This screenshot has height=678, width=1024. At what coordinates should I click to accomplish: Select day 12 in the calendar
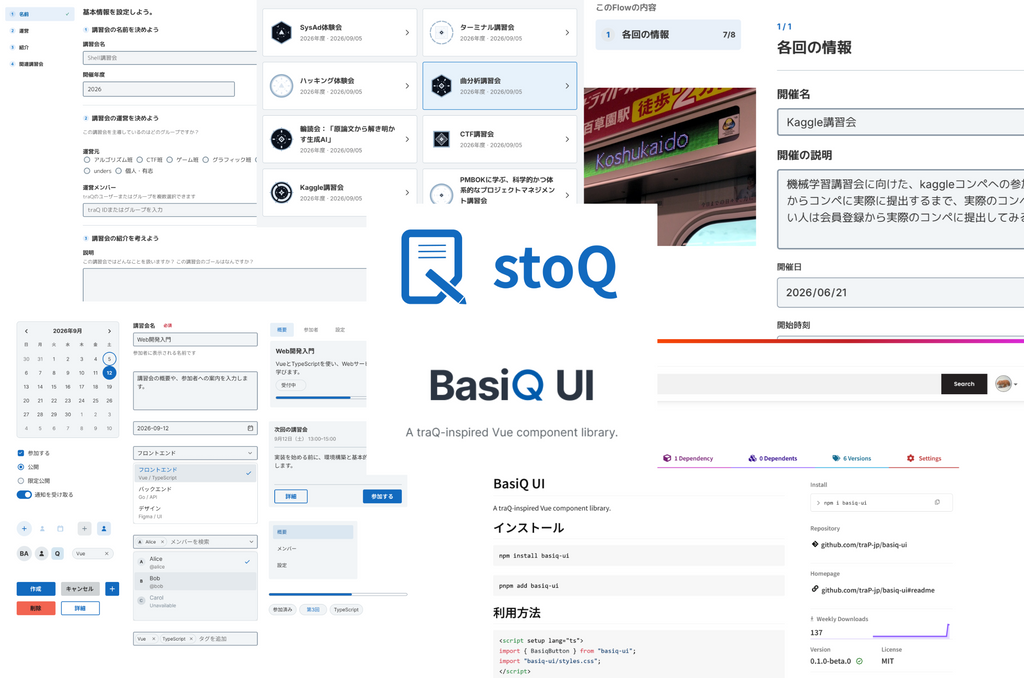click(x=109, y=372)
